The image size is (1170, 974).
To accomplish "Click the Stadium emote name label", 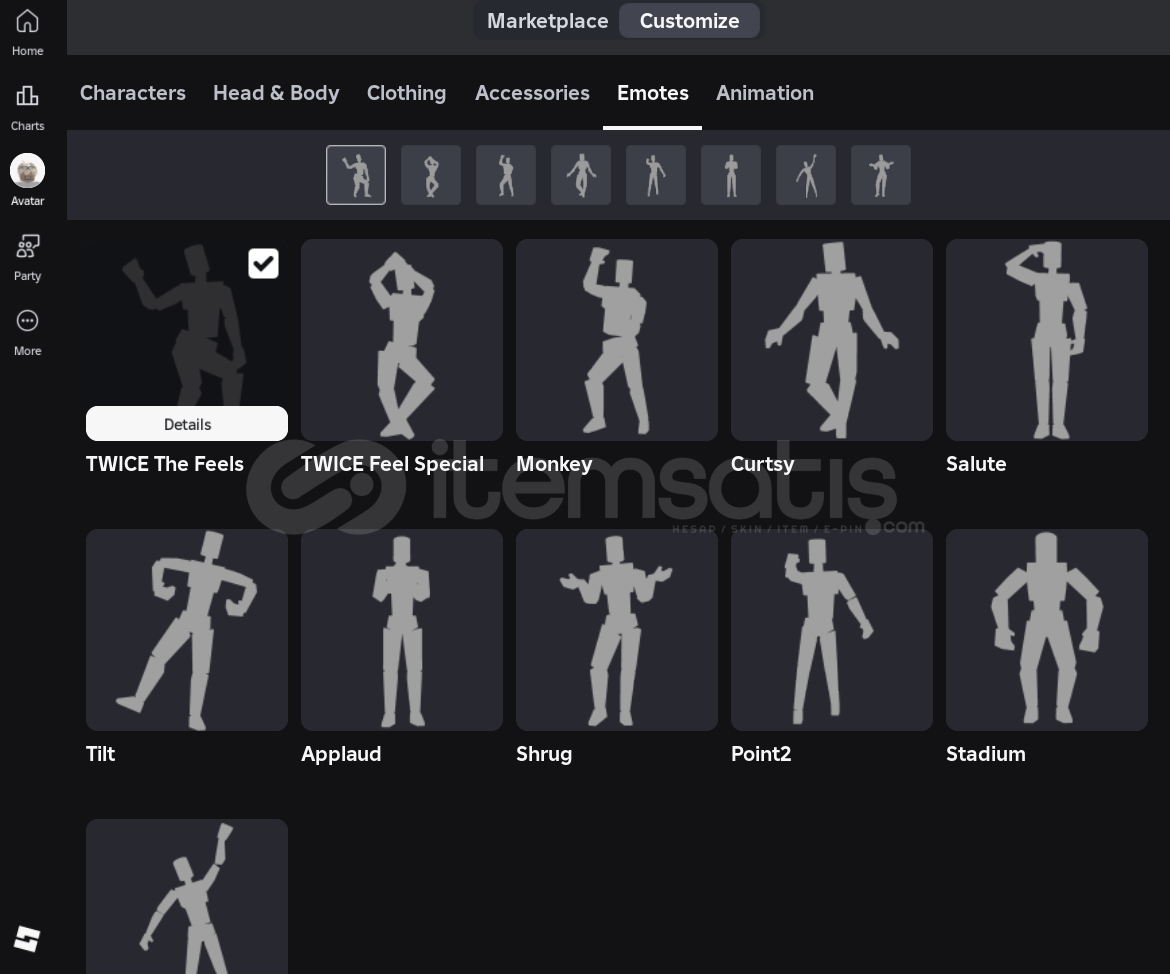I will tap(986, 754).
